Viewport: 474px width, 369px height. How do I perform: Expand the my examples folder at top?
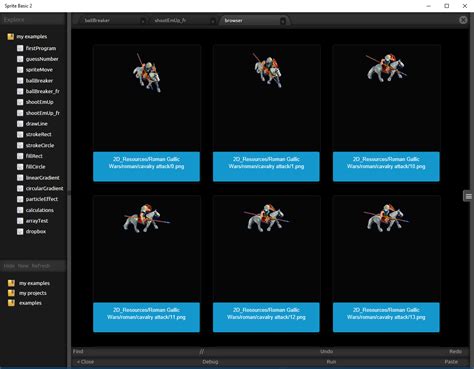pos(11,36)
